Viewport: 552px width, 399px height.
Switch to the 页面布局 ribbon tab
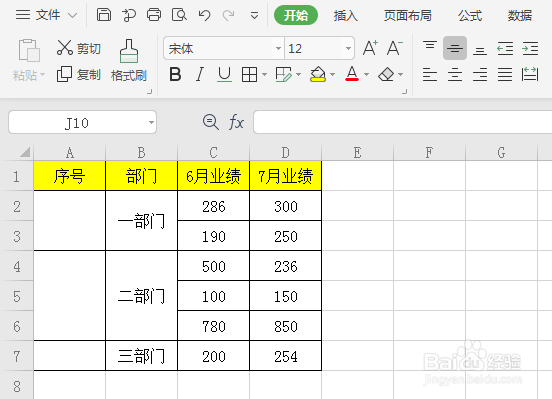pos(408,15)
